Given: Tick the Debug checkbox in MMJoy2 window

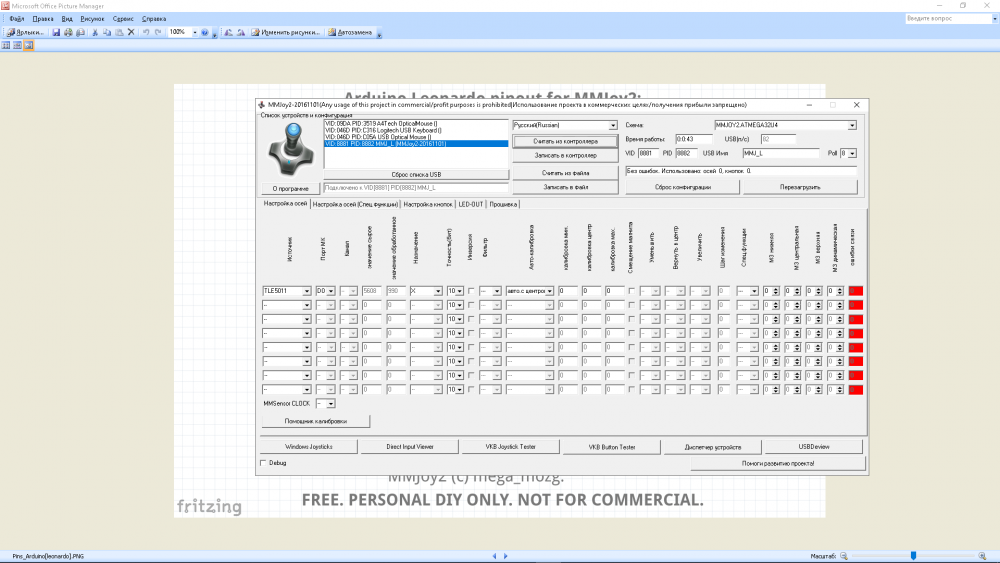Looking at the screenshot, I should coord(264,463).
